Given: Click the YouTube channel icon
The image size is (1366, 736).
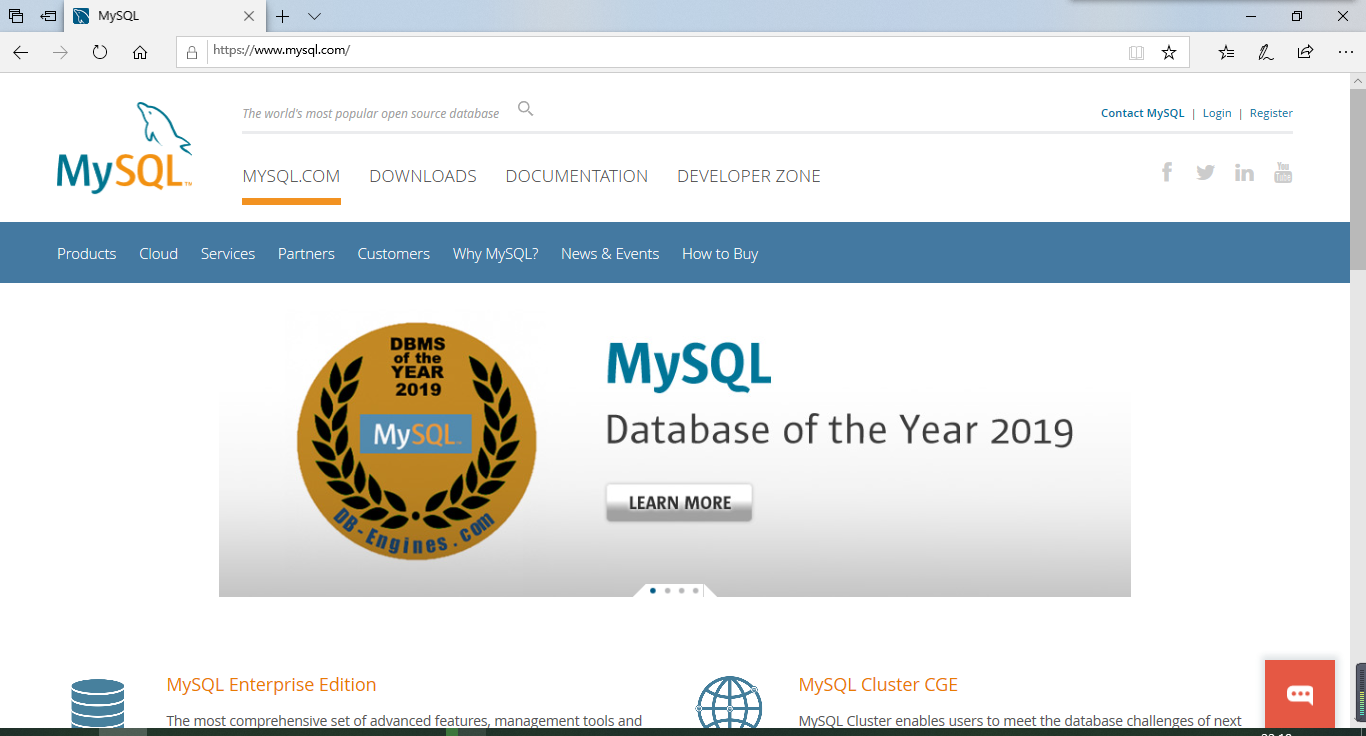Looking at the screenshot, I should tap(1283, 172).
